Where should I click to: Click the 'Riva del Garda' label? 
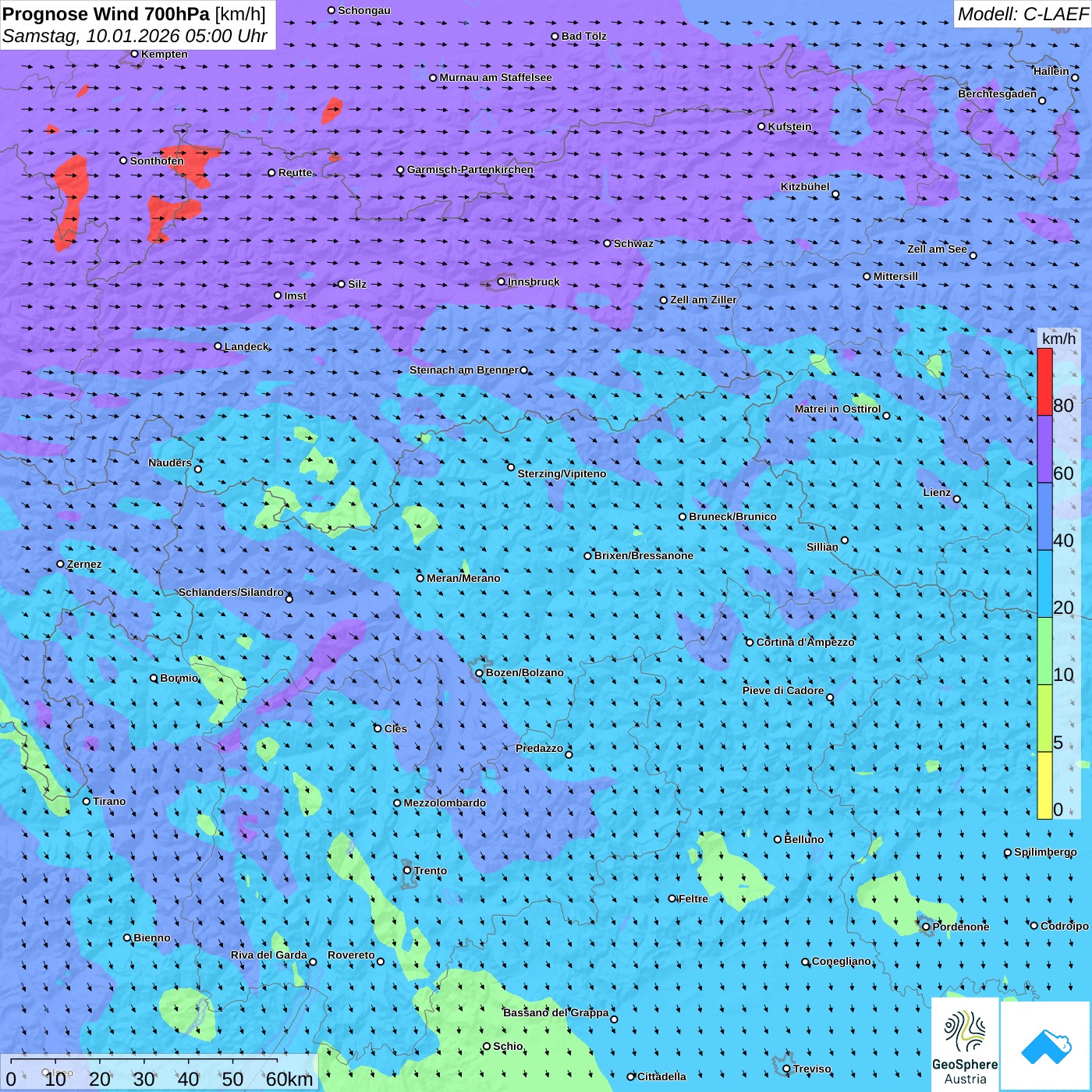click(x=269, y=955)
